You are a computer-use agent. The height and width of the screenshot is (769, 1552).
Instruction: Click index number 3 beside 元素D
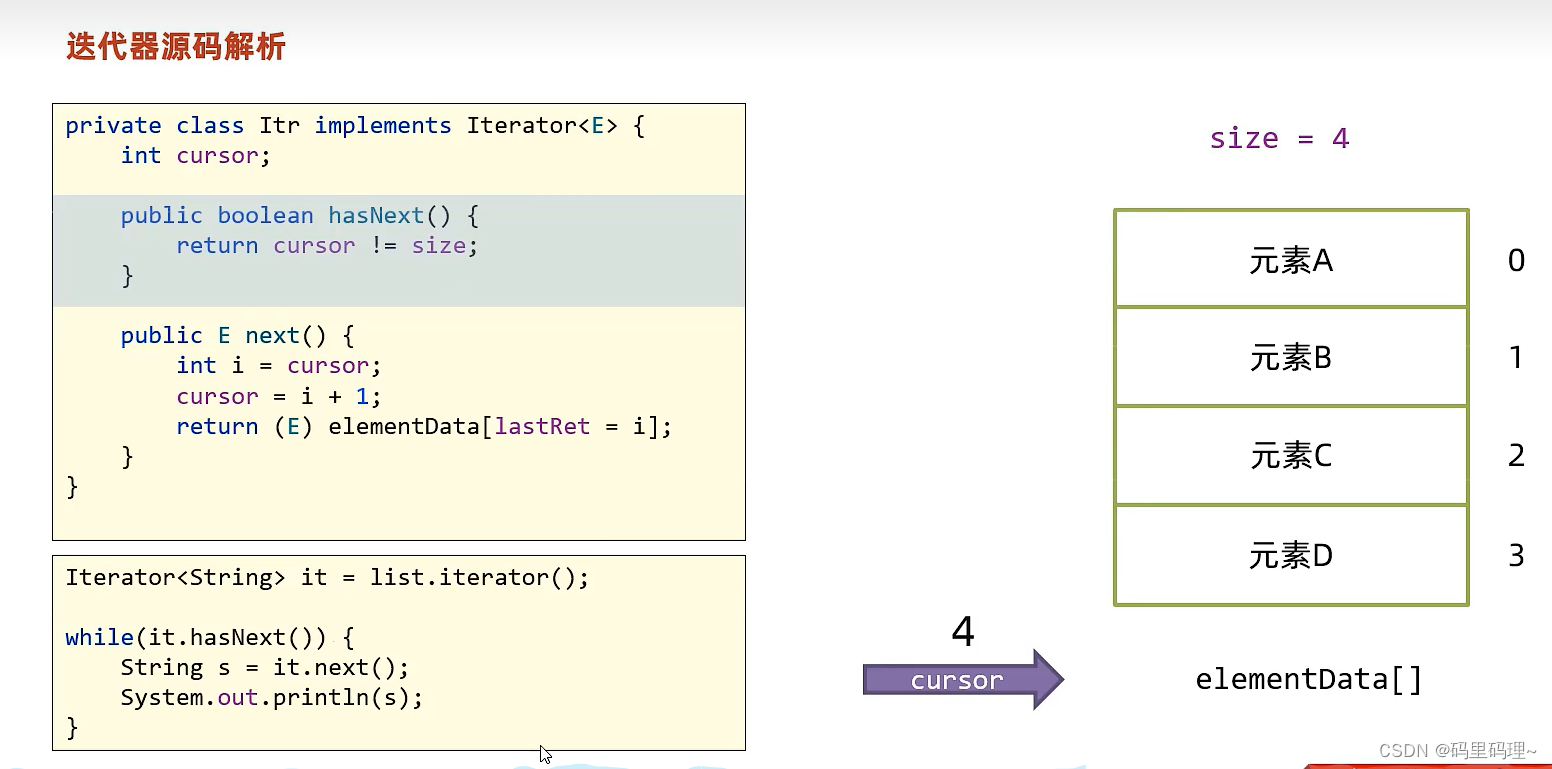coord(1517,556)
